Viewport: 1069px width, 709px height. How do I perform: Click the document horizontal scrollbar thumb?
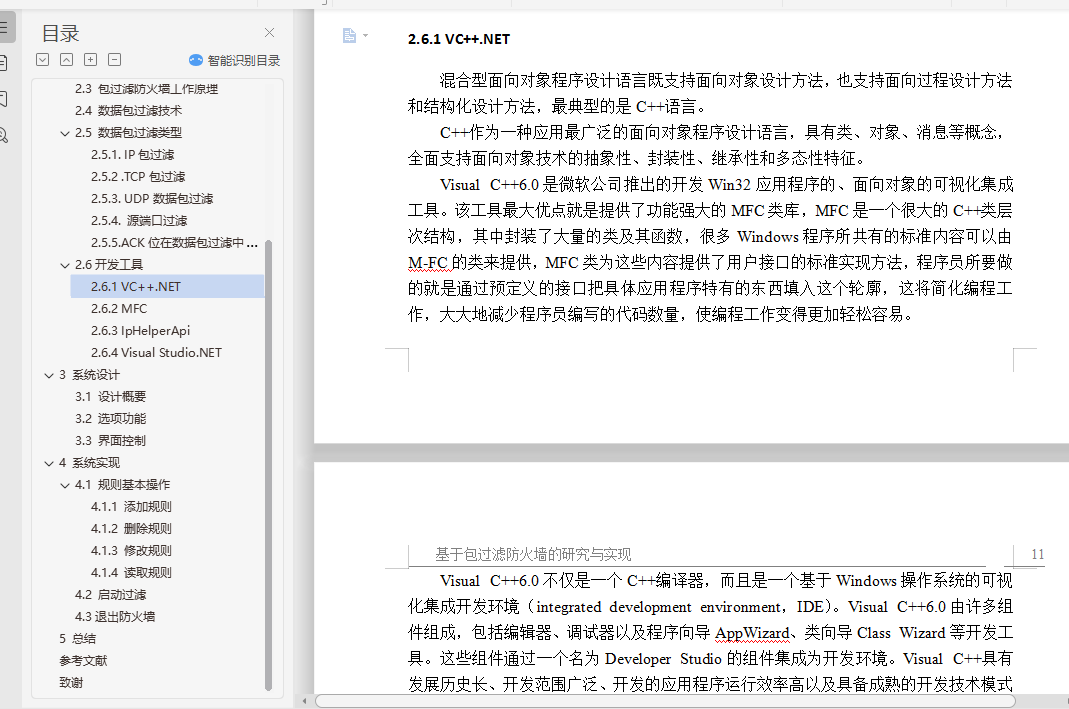pos(665,701)
